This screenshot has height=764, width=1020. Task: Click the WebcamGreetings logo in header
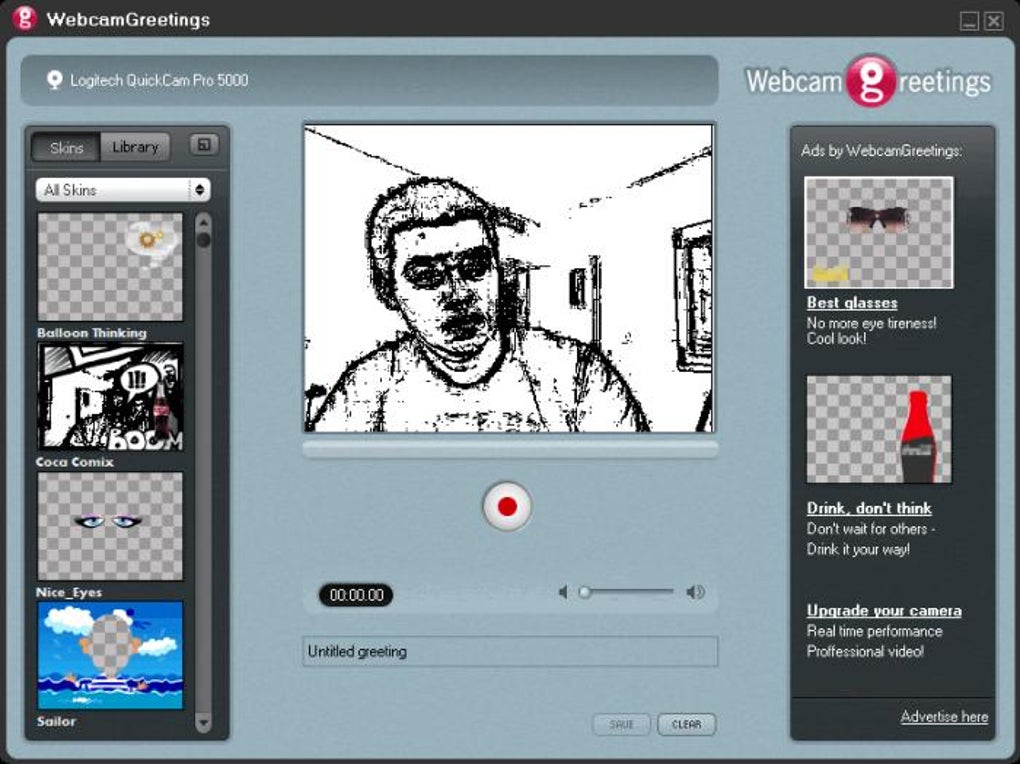point(868,81)
